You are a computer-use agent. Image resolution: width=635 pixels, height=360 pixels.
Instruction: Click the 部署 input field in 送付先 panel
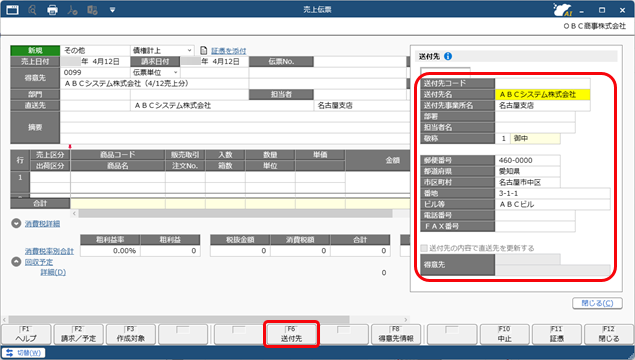pos(535,116)
